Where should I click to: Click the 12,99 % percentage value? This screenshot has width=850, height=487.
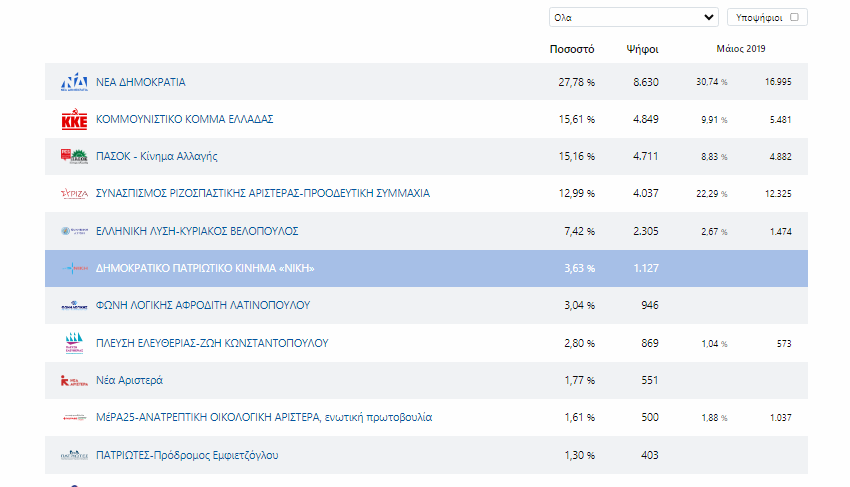coord(576,194)
